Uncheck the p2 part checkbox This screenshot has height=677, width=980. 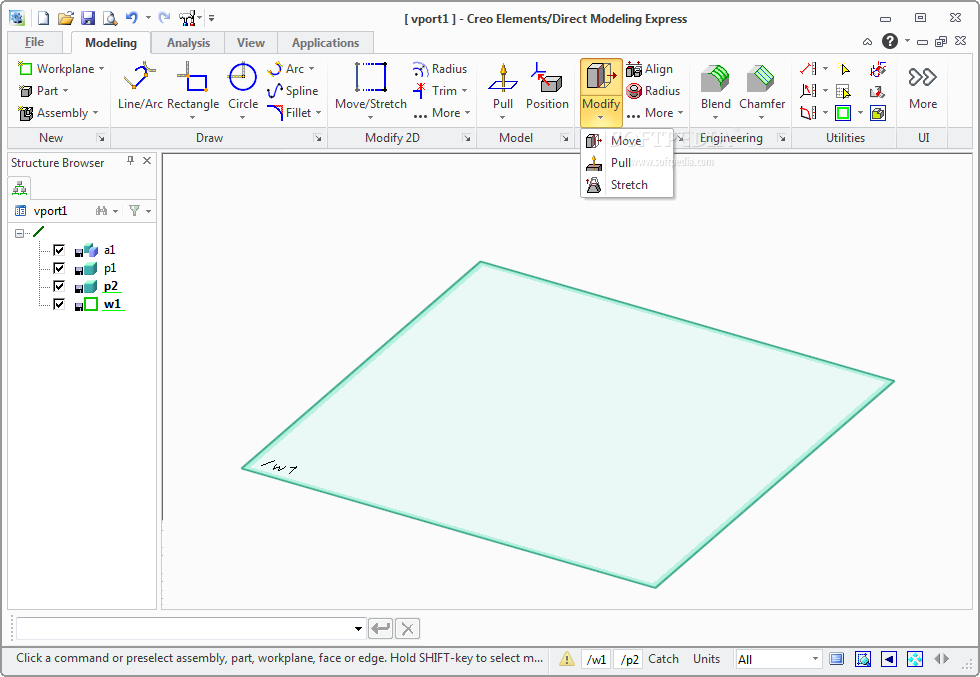click(x=59, y=286)
